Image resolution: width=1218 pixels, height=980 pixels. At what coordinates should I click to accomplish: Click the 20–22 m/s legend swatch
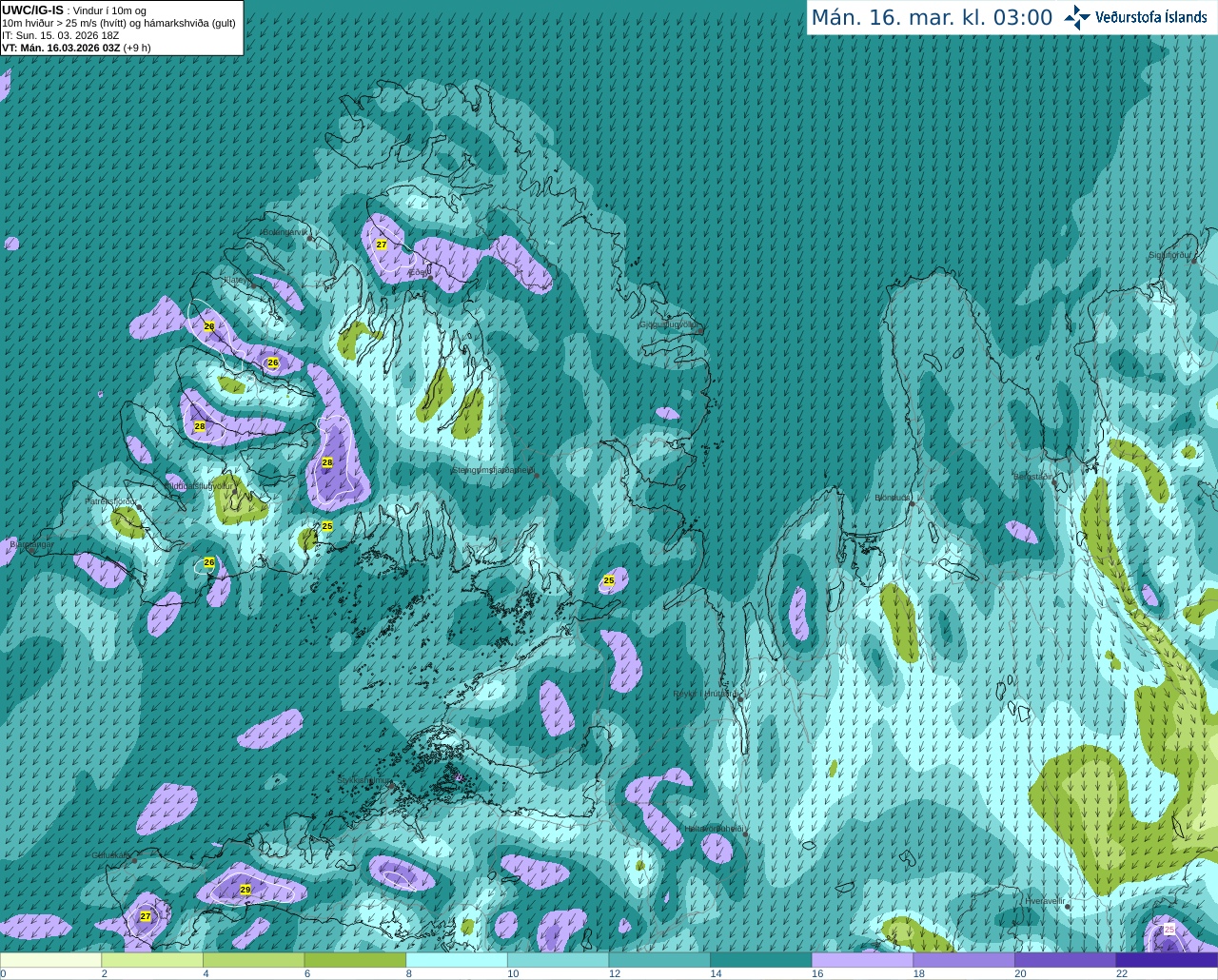coord(1066,960)
